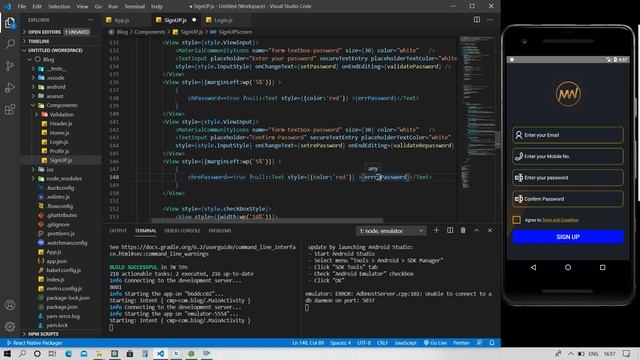This screenshot has width=640, height=360.
Task: Focus the Confirm Password field
Action: tap(568, 199)
